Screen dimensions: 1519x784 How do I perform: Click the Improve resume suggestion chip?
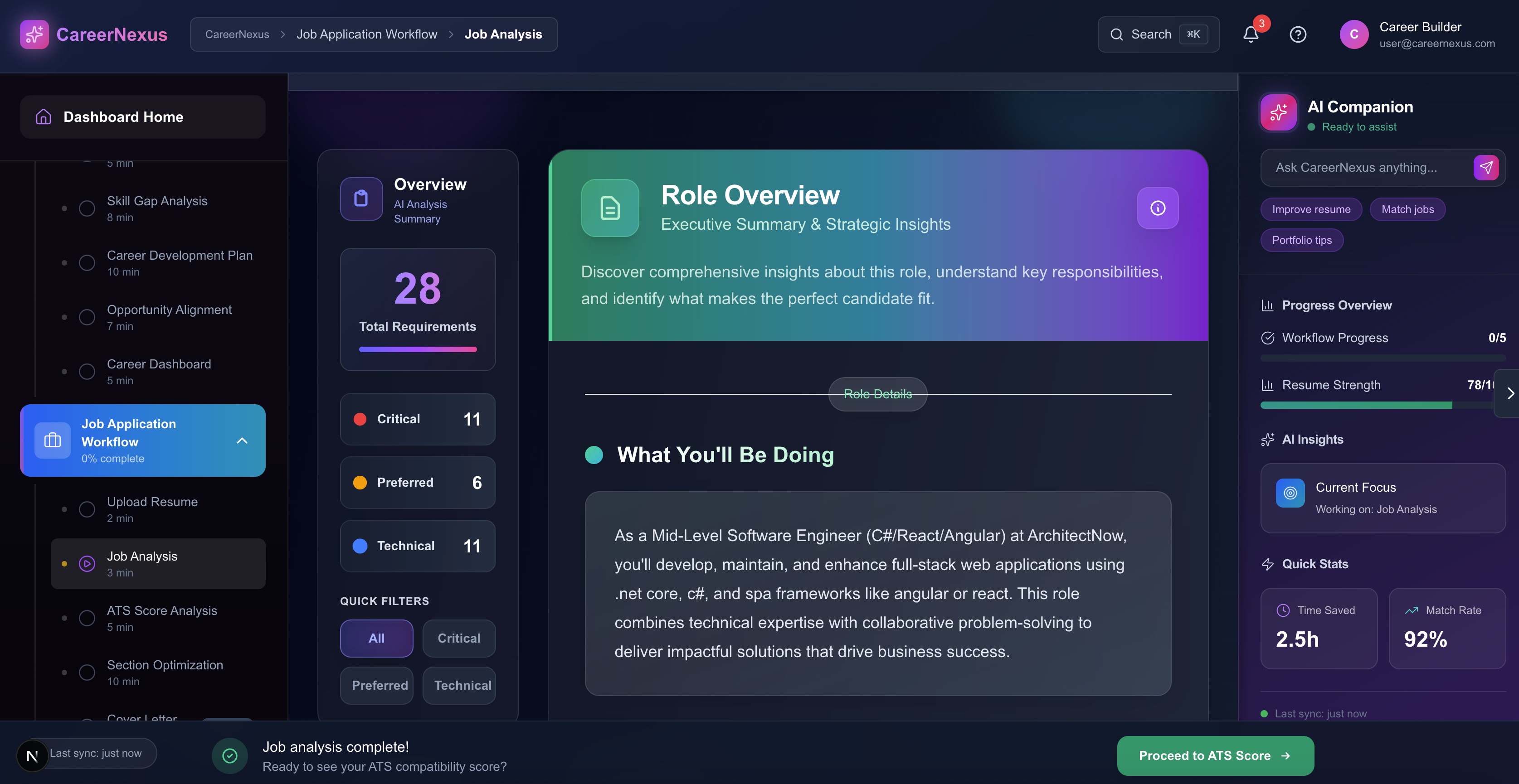pyautogui.click(x=1310, y=209)
